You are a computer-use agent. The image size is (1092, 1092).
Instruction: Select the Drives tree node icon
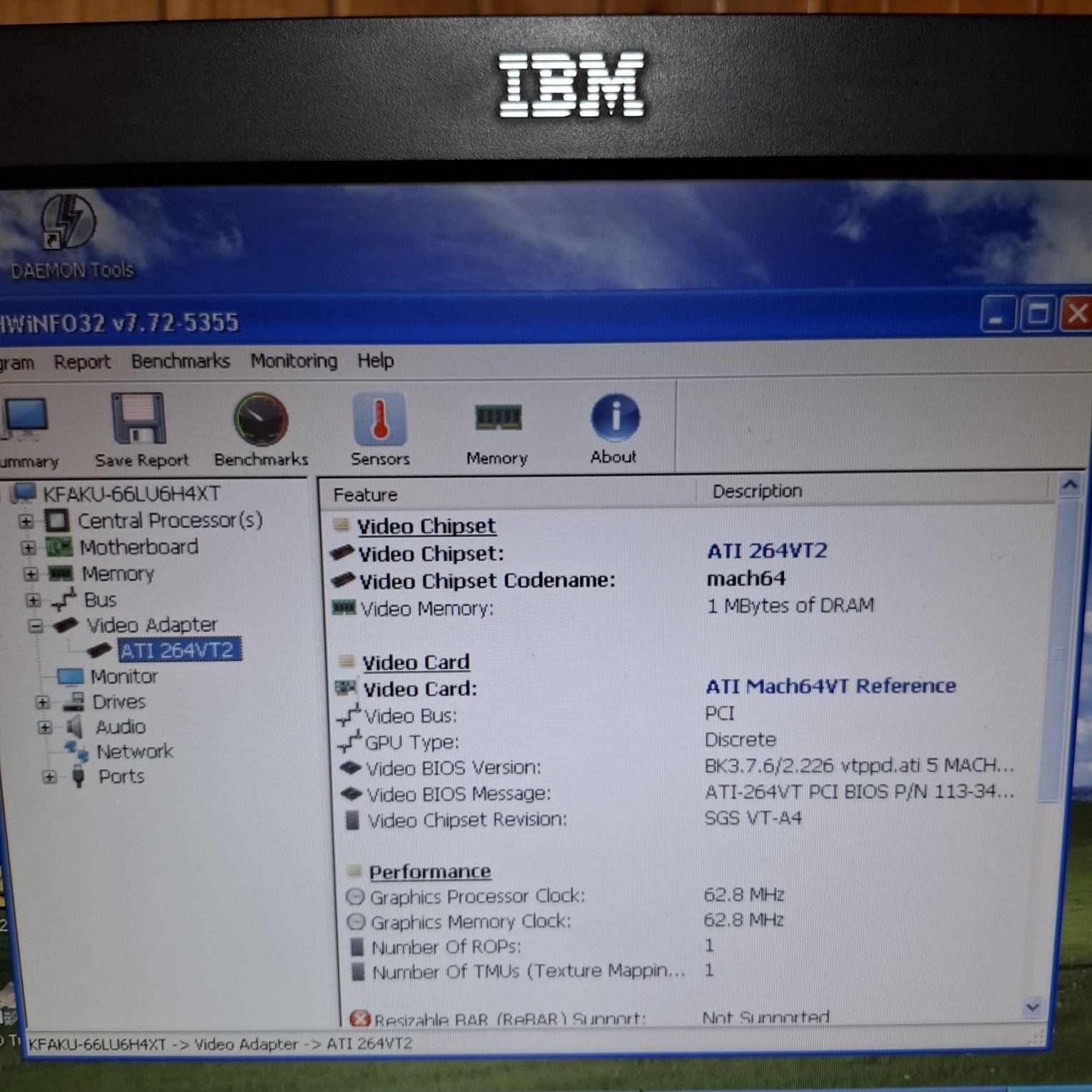pyautogui.click(x=73, y=702)
